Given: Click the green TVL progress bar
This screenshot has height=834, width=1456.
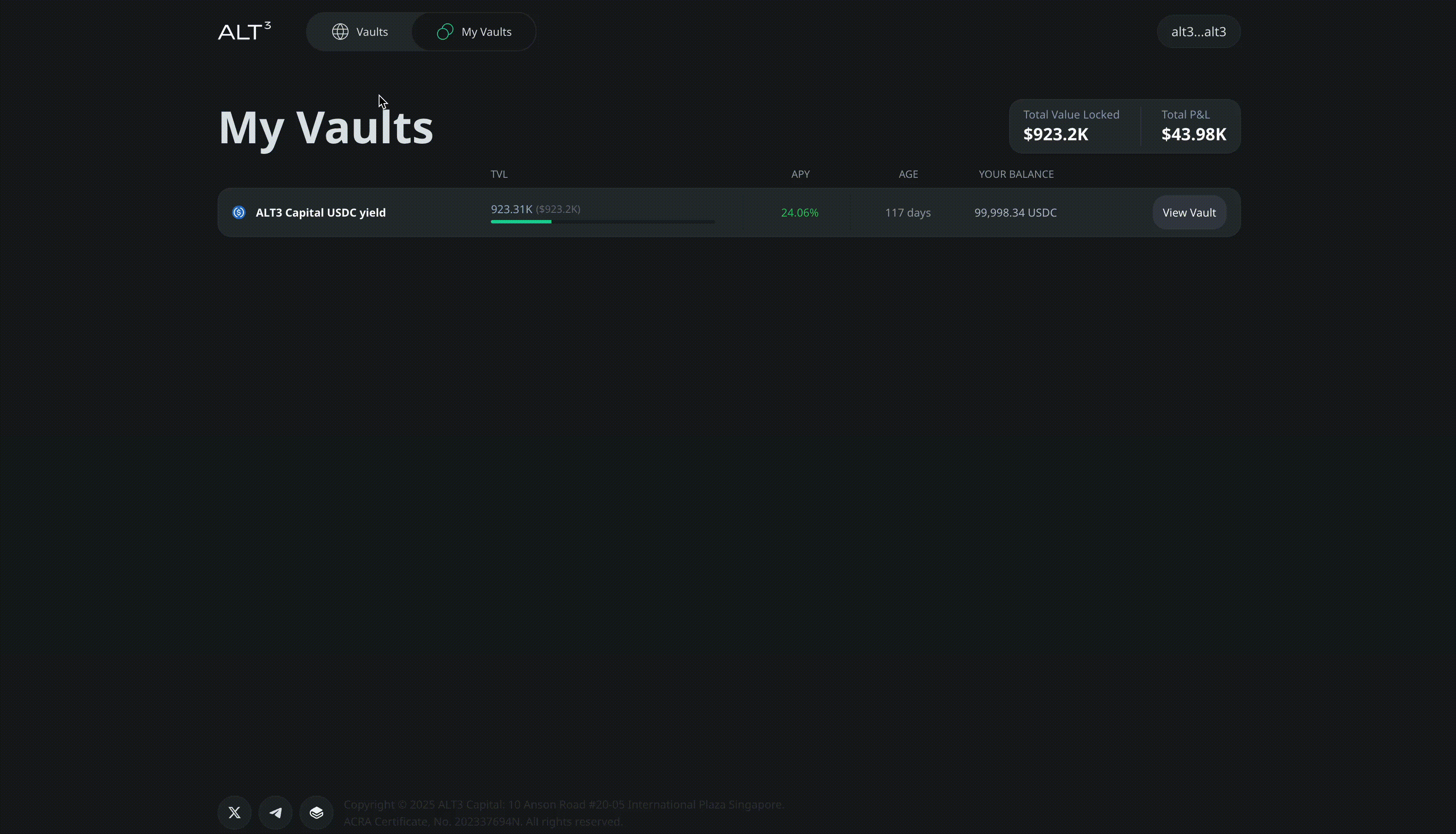Looking at the screenshot, I should (521, 222).
